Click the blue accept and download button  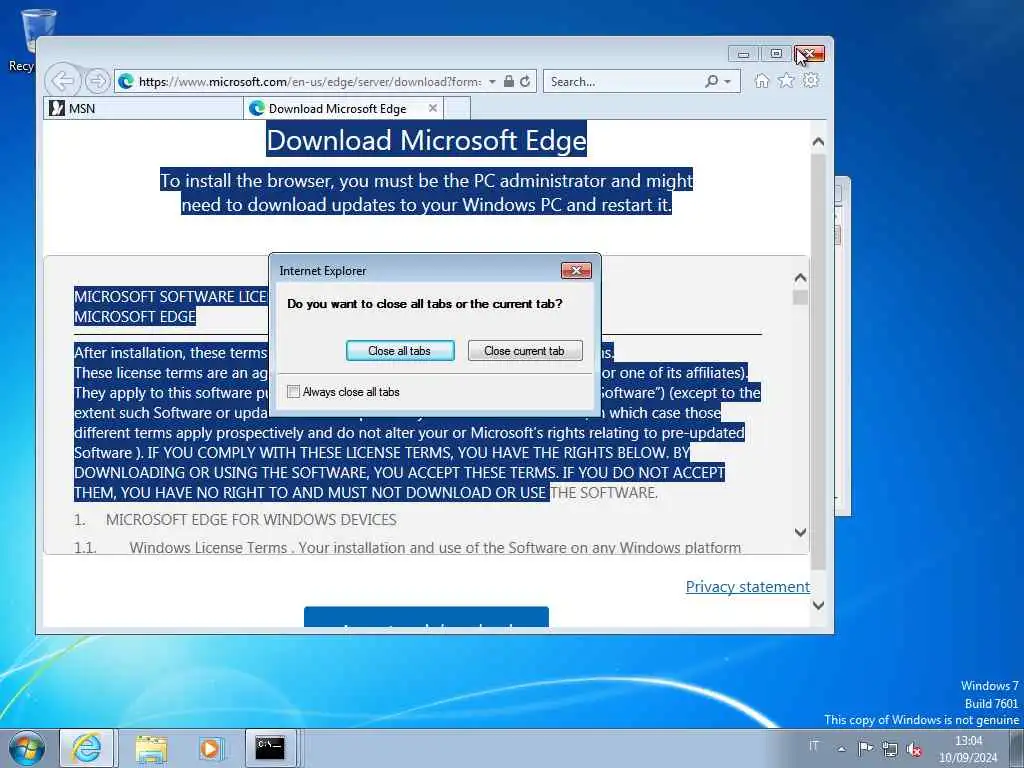click(426, 617)
